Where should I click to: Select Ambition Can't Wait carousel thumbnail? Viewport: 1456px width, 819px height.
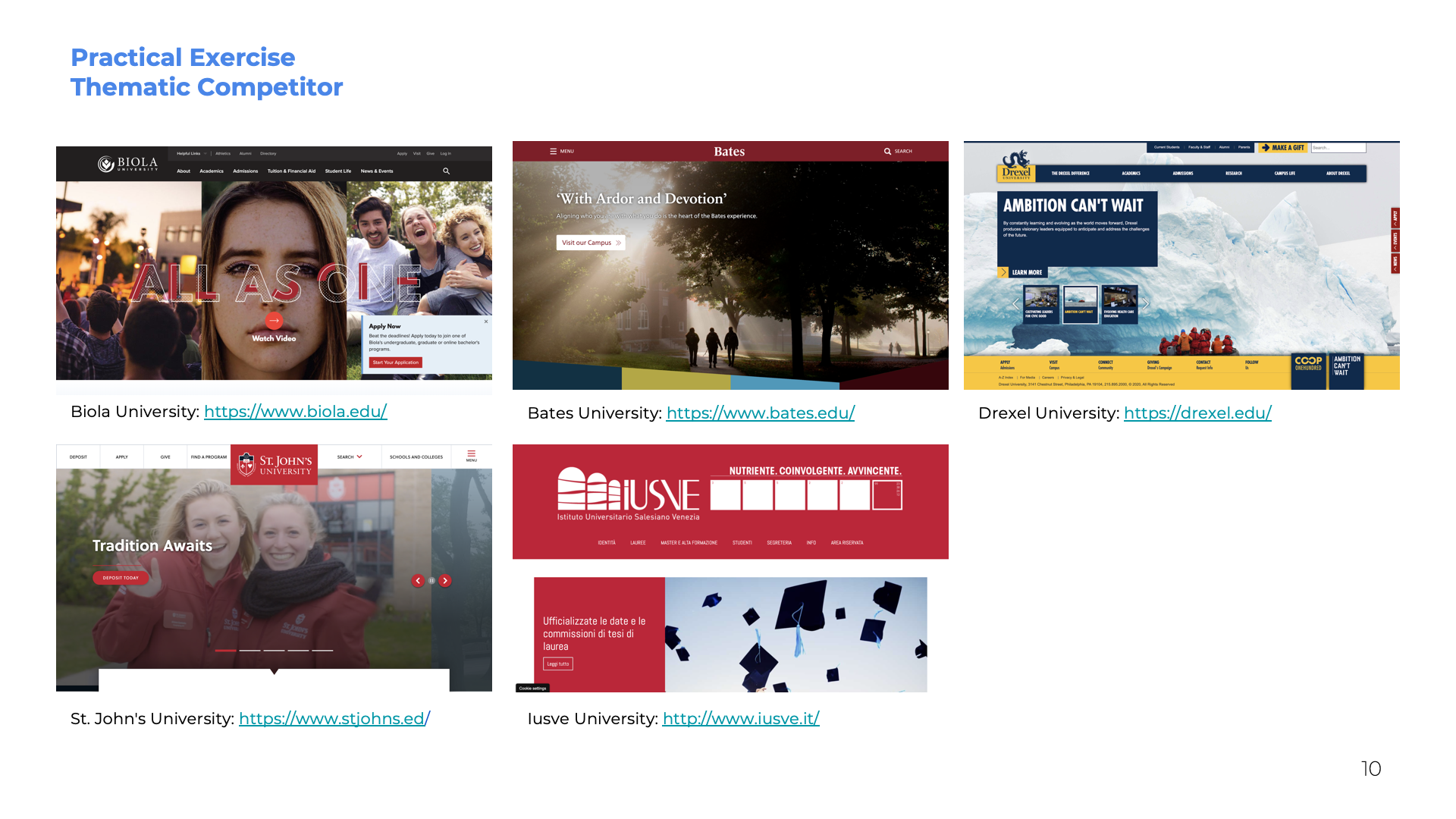[1080, 303]
